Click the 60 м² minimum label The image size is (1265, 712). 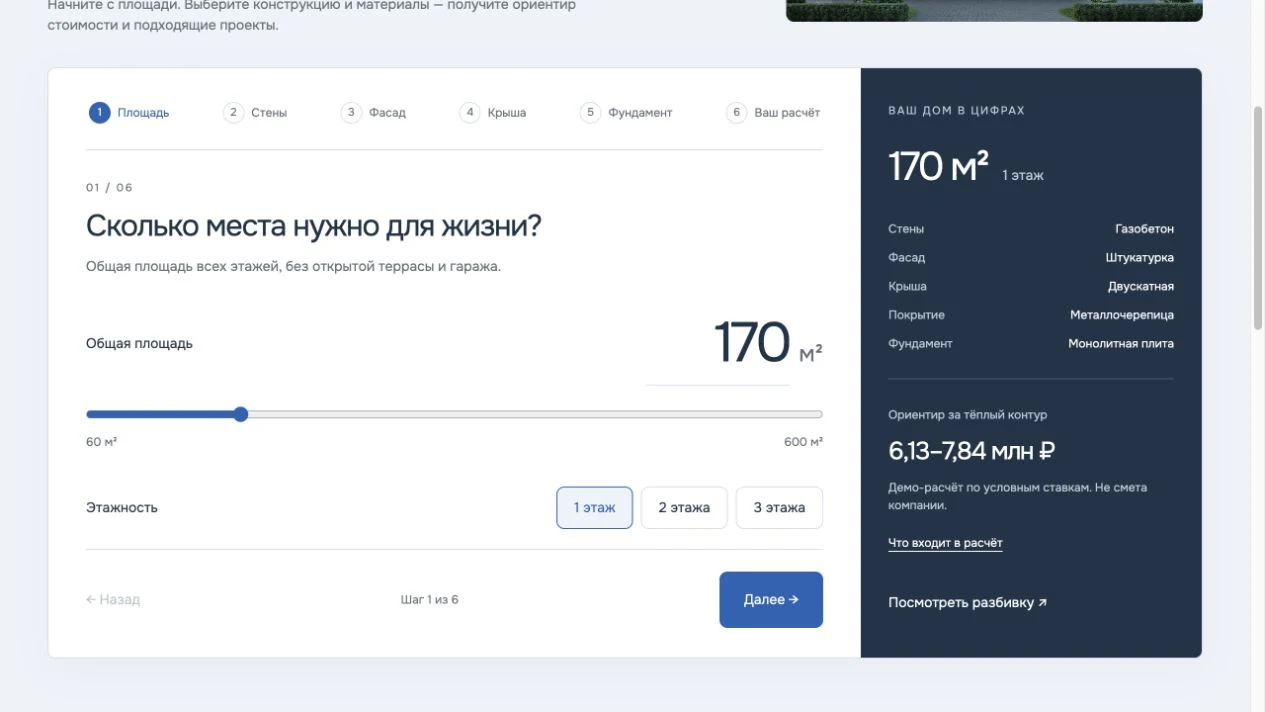coord(101,442)
